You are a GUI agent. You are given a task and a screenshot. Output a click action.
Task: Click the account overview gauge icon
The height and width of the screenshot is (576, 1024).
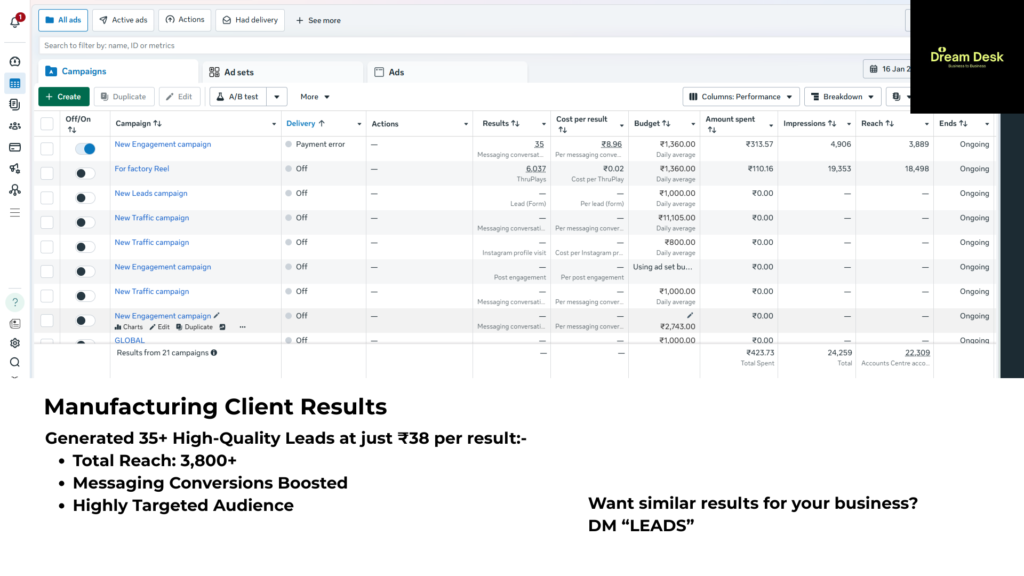[15, 62]
